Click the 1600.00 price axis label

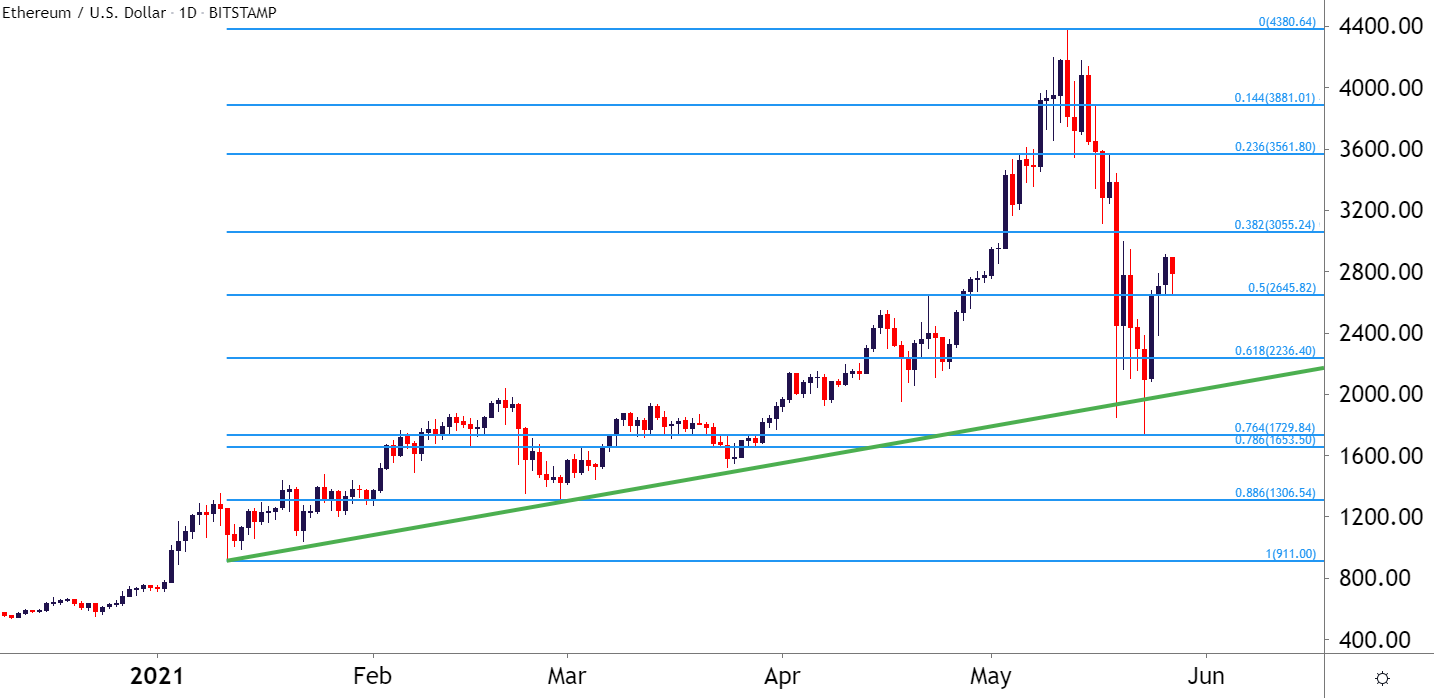pyautogui.click(x=1379, y=456)
